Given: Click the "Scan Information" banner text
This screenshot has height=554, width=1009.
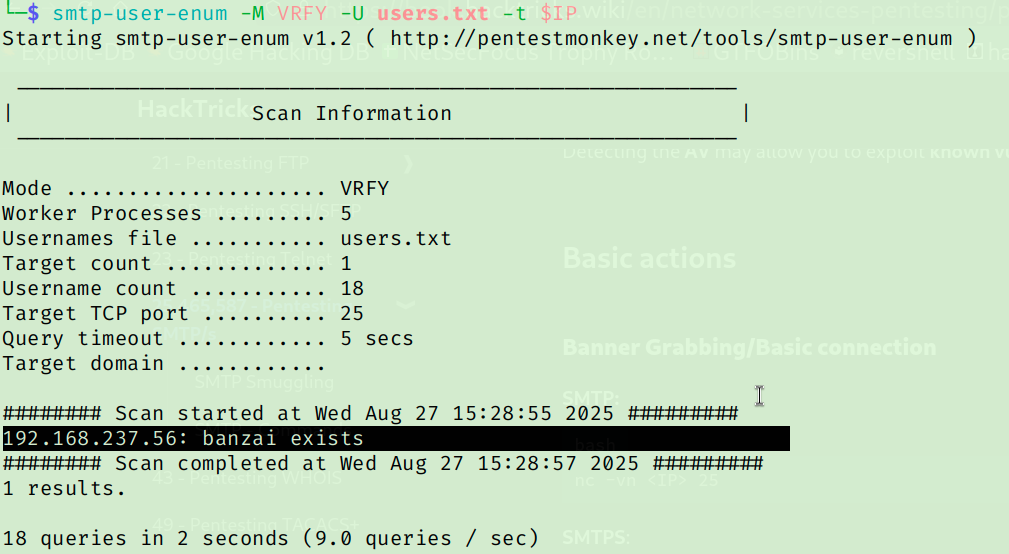Looking at the screenshot, I should pos(351,114).
